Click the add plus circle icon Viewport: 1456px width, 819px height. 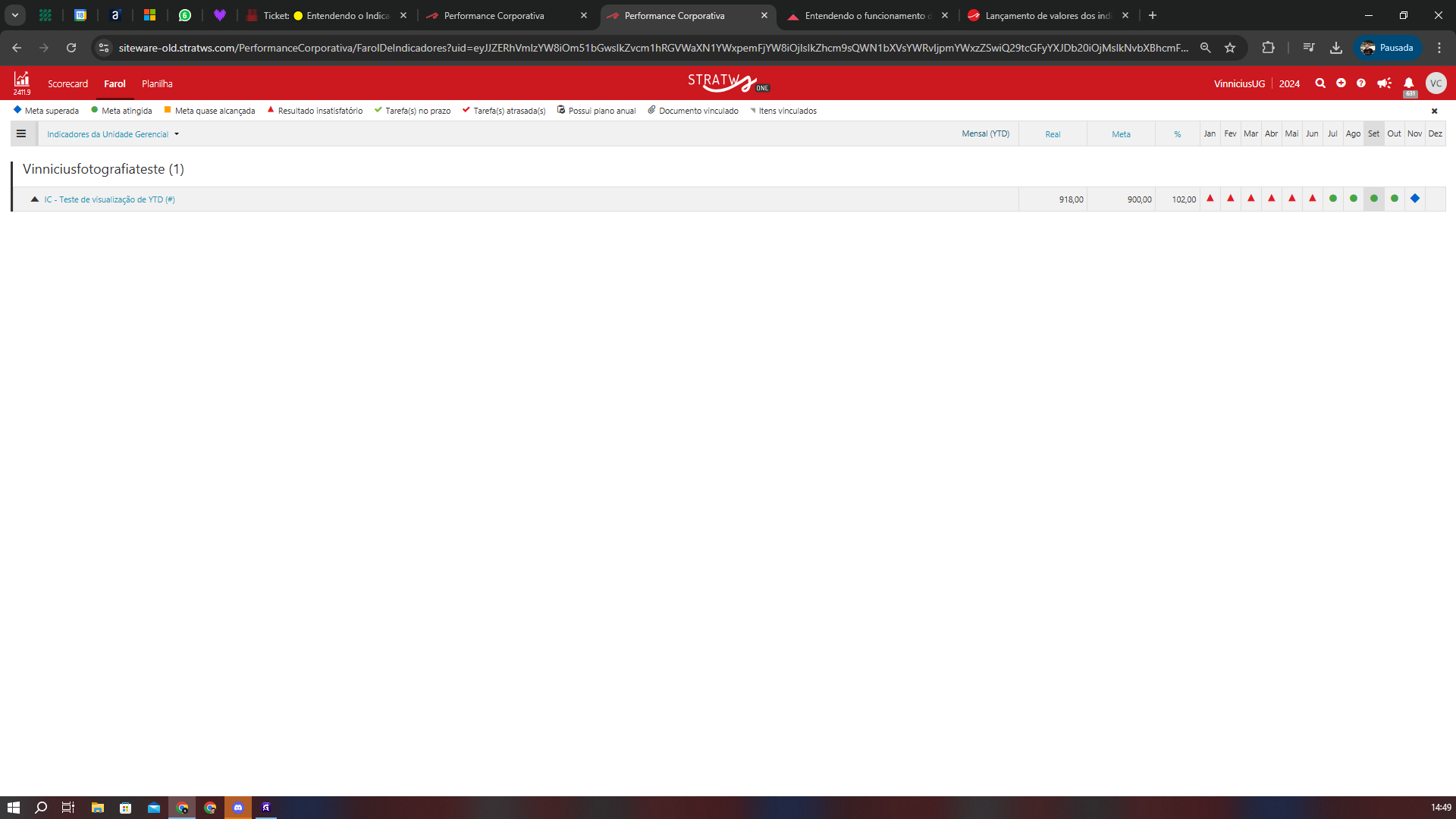click(1341, 83)
